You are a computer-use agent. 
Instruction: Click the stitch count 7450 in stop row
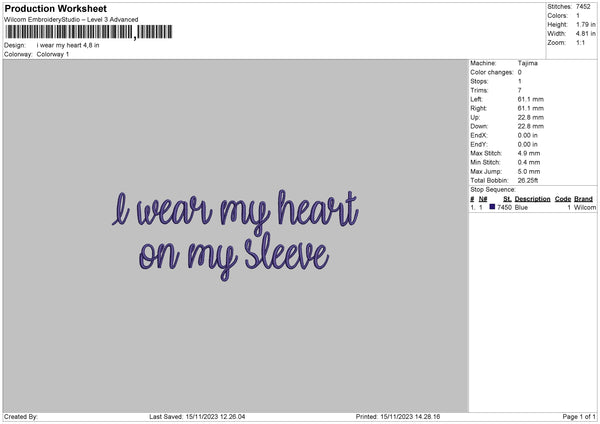click(504, 207)
